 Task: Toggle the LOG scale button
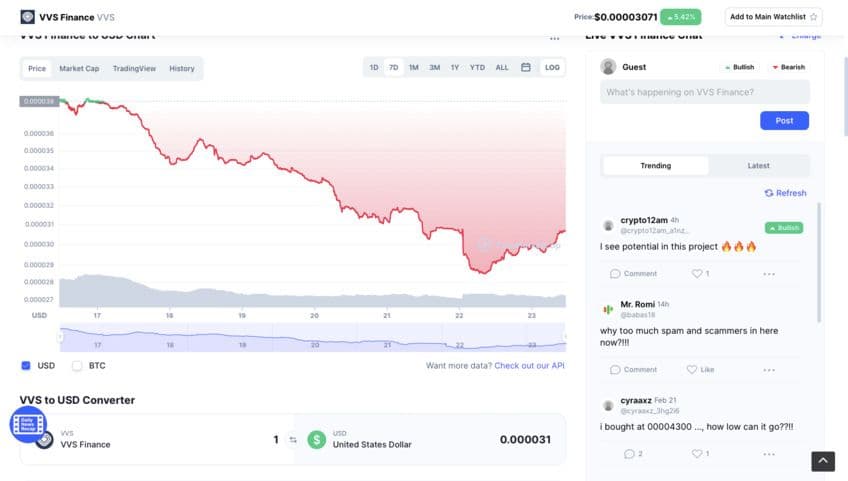[552, 68]
